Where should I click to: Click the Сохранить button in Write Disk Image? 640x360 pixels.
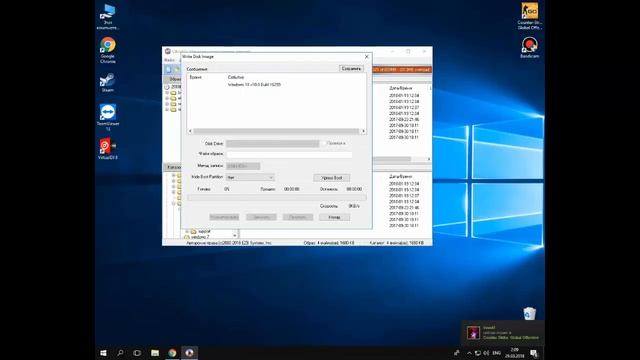351,69
